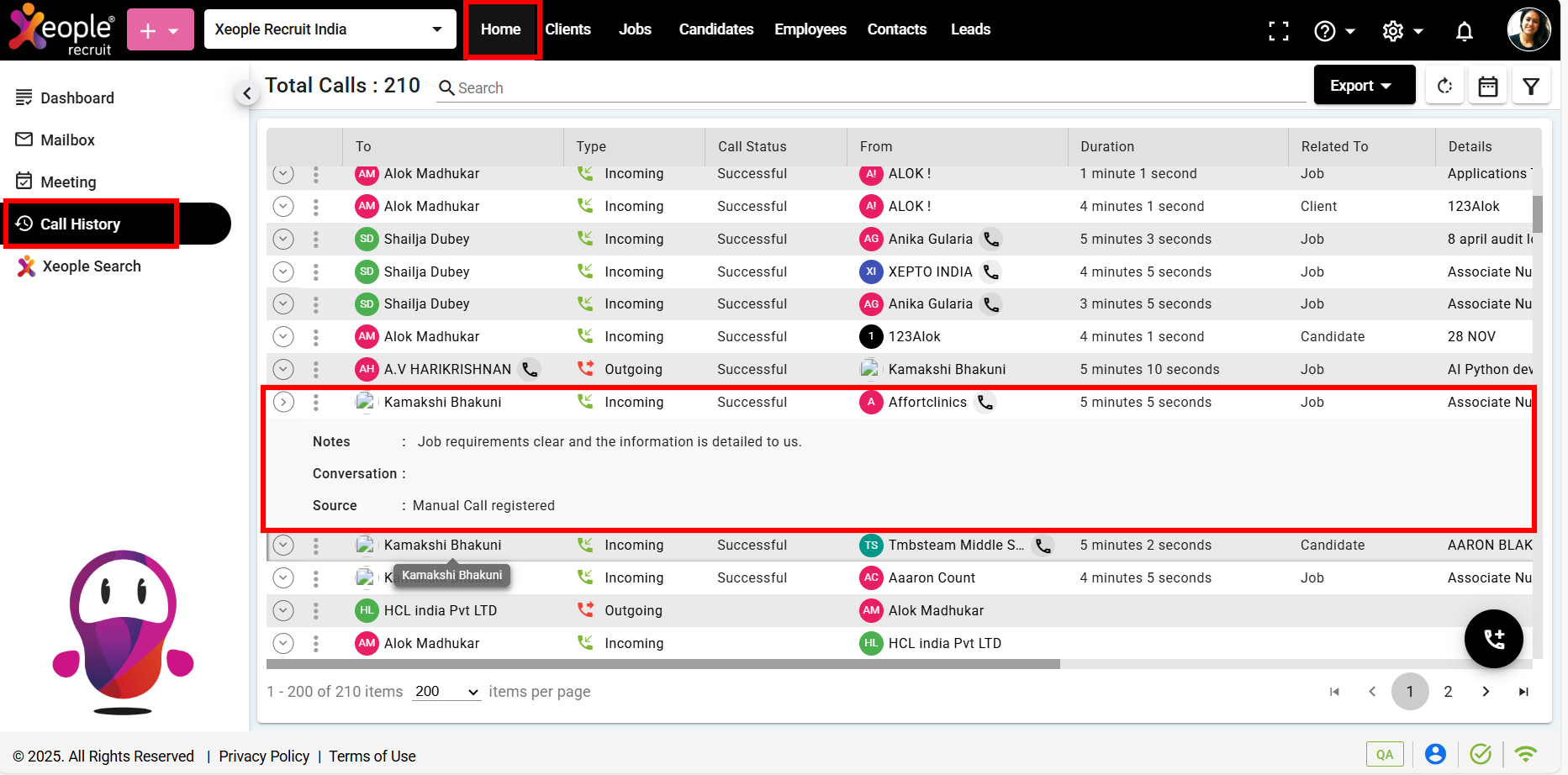Click the green check status icon in footer
This screenshot has width=1568, height=775.
pyautogui.click(x=1481, y=754)
